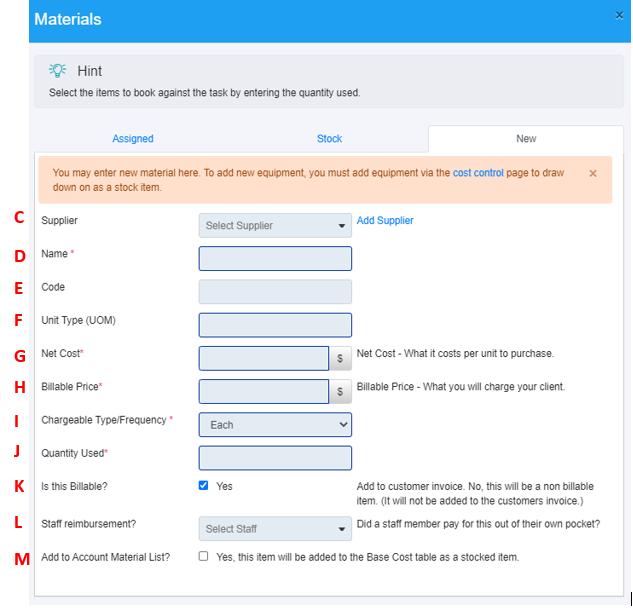Open the cost control page link

point(478,173)
